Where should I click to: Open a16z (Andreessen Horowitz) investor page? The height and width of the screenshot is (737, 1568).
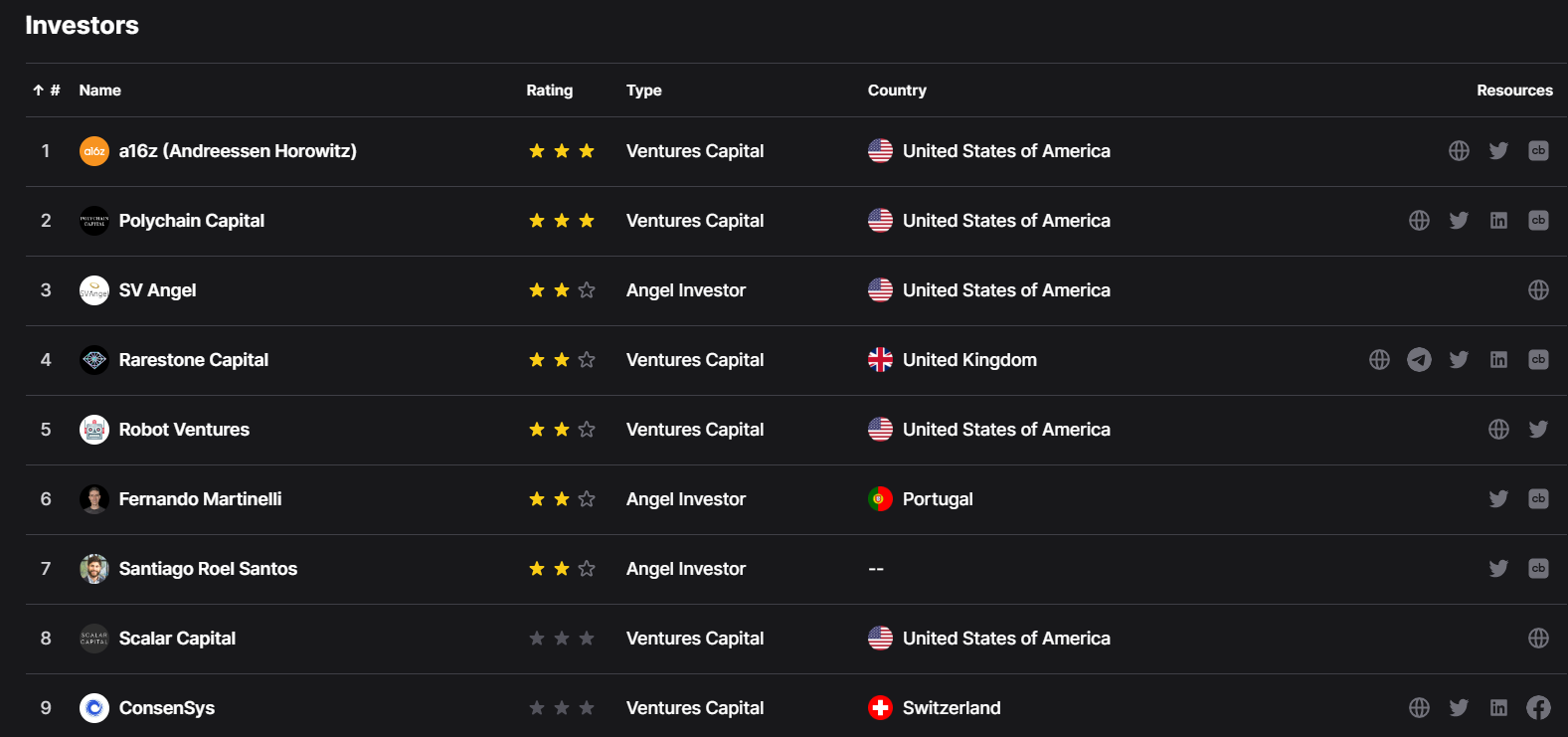pyautogui.click(x=238, y=151)
